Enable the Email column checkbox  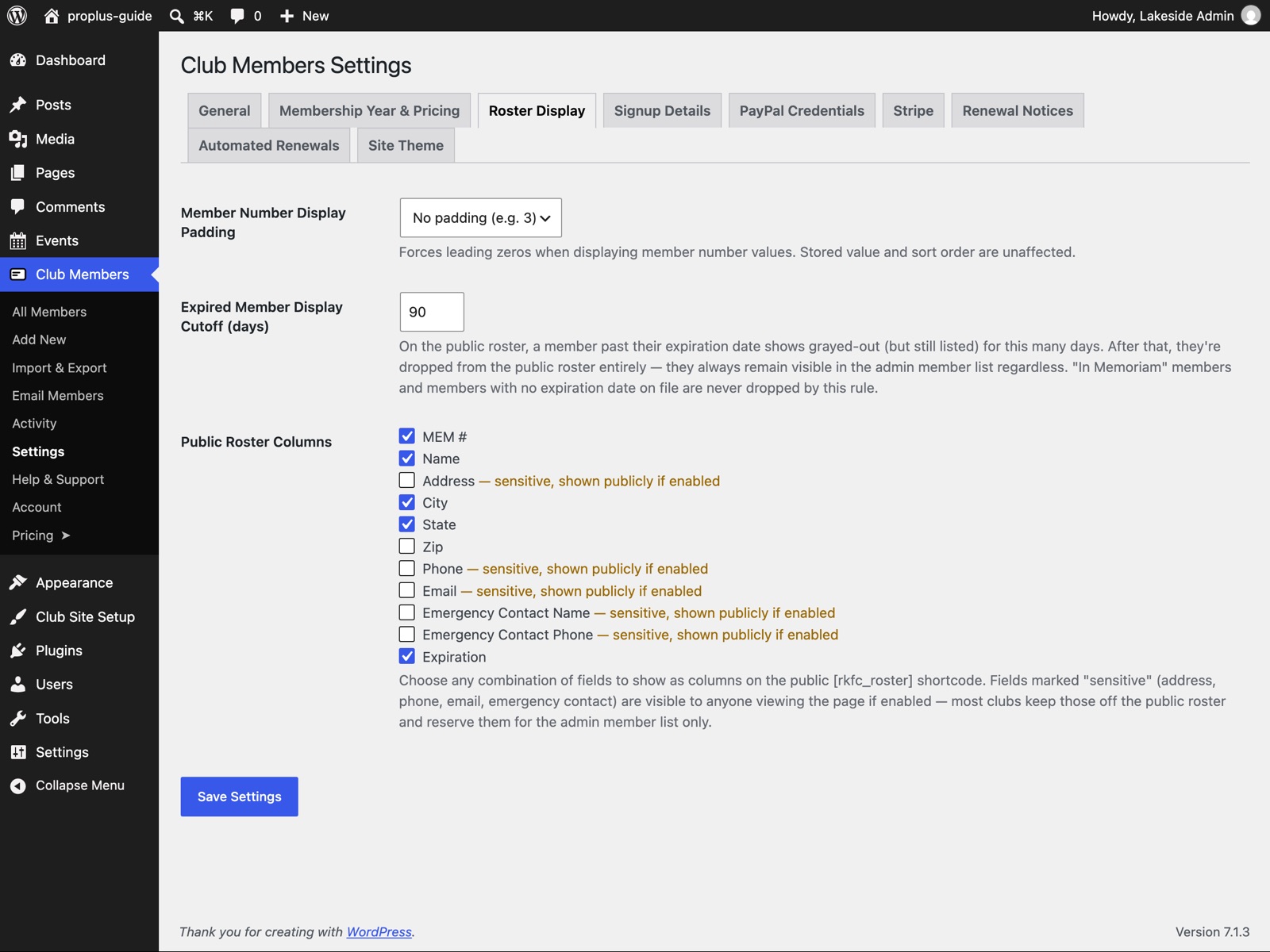coord(407,590)
